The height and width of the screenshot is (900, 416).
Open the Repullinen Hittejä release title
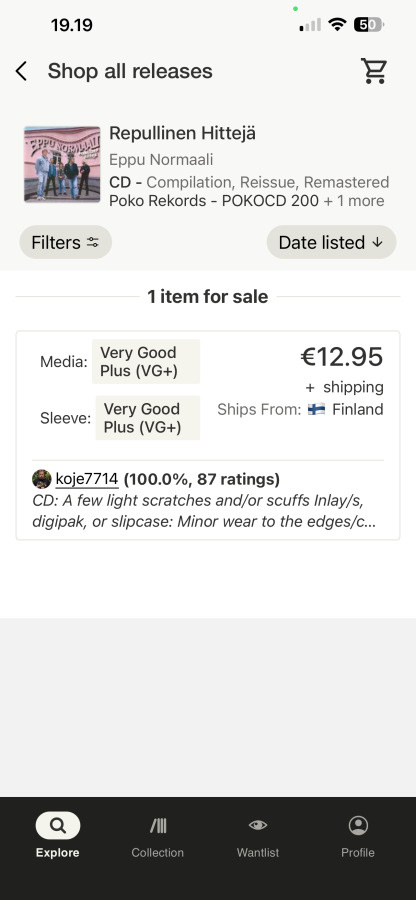pyautogui.click(x=182, y=134)
